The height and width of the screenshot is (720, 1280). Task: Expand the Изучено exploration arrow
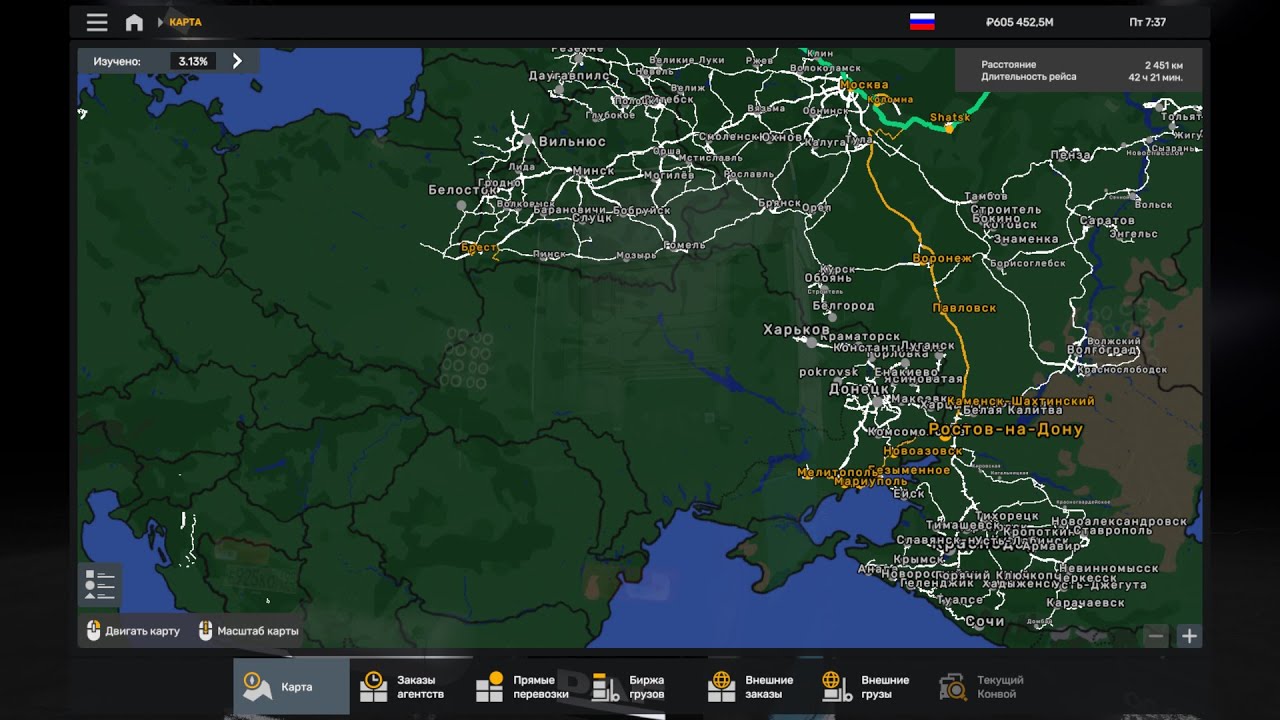[237, 61]
